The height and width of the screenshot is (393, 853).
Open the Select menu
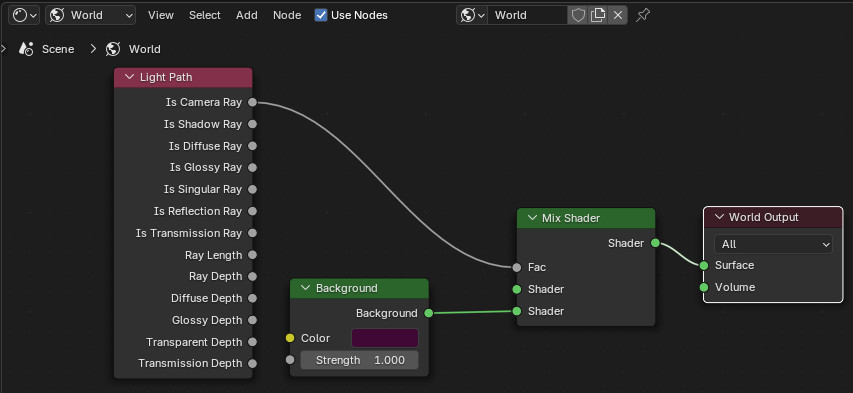[x=205, y=15]
